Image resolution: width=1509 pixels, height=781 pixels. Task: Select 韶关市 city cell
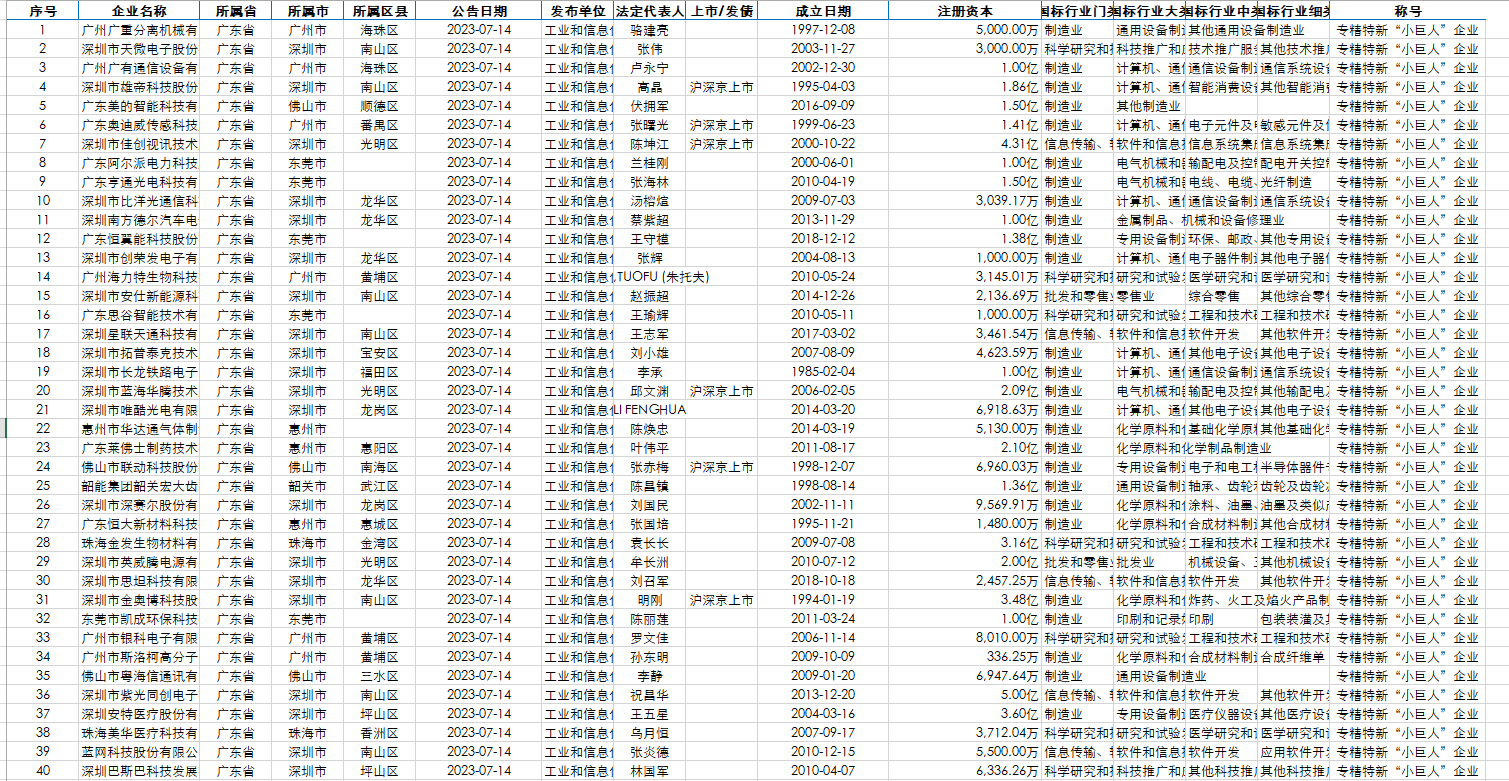coord(306,486)
